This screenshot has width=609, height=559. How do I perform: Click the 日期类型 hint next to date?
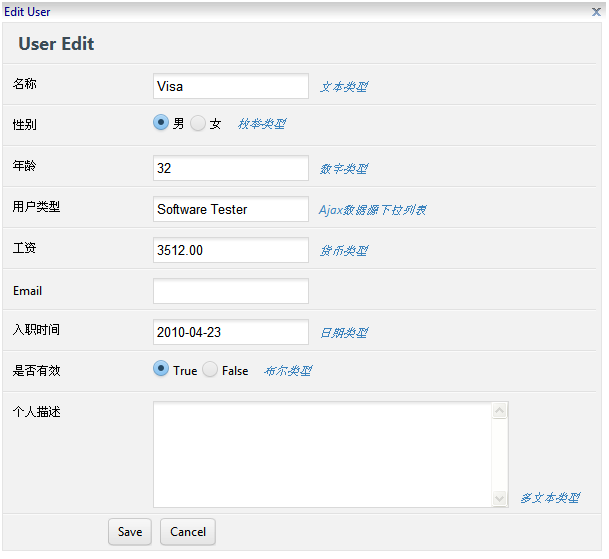tap(343, 333)
